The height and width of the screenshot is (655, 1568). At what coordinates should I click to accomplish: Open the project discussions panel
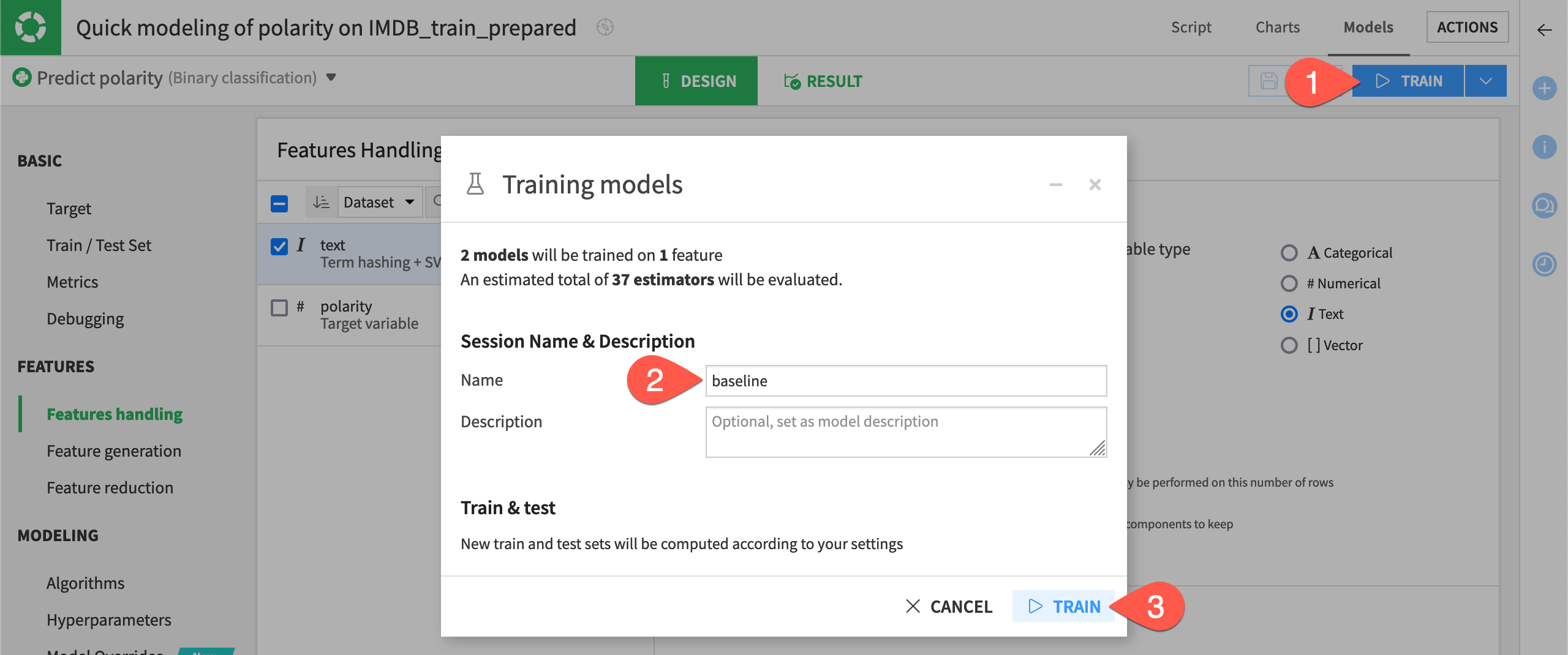click(x=1545, y=206)
